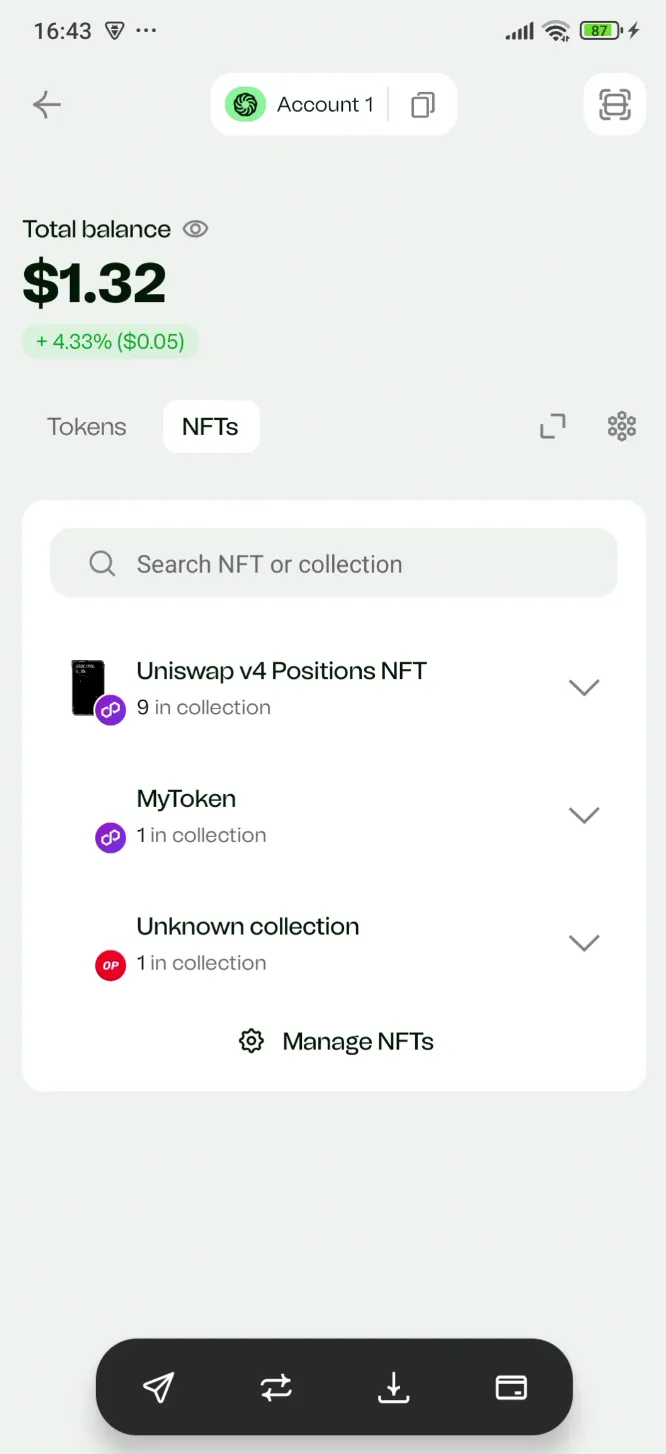Screen dimensions: 666x1454
Task: Tap the green percentage gain badge
Action: click(x=110, y=341)
